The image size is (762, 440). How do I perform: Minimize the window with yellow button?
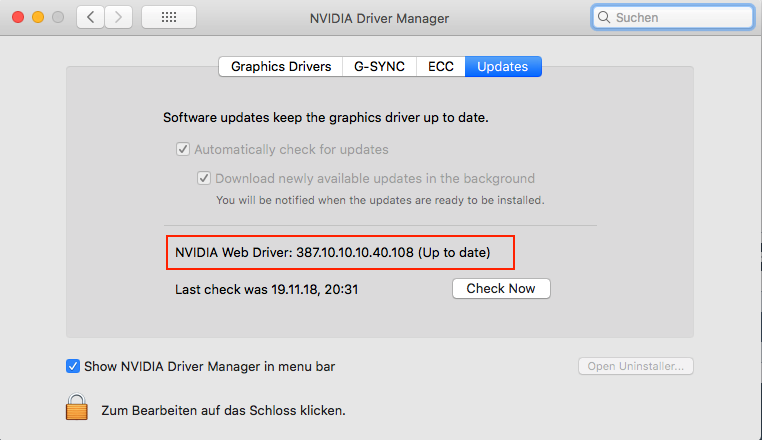pyautogui.click(x=39, y=17)
